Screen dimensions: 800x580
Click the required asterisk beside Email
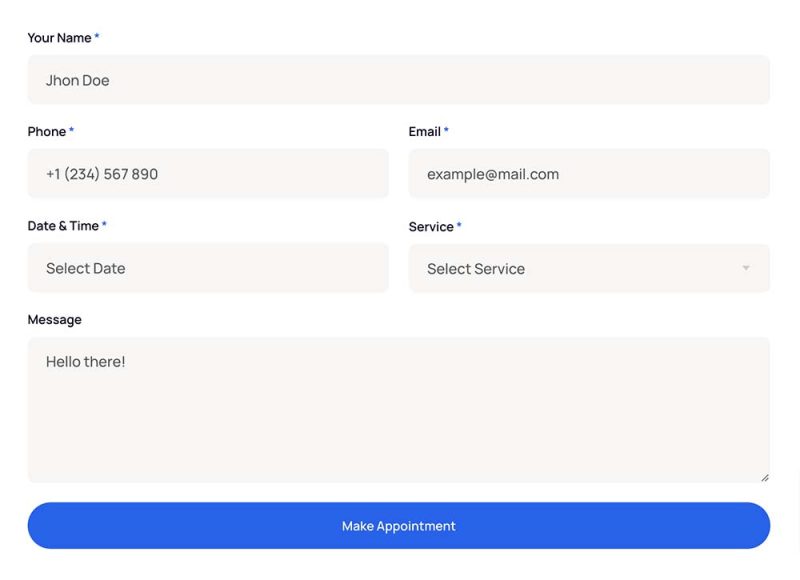coord(446,131)
